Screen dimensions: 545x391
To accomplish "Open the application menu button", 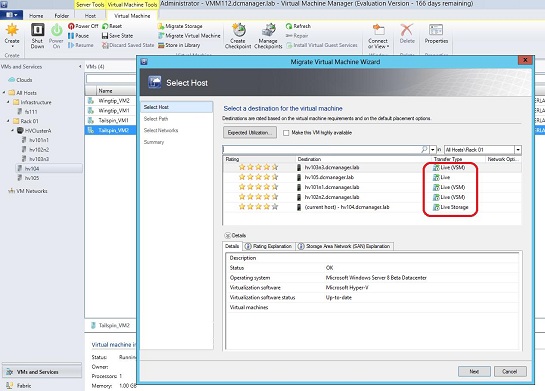I will [x=11, y=15].
